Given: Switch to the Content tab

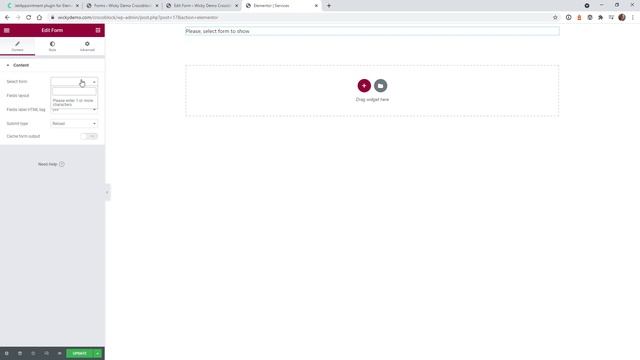Looking at the screenshot, I should click(18, 46).
